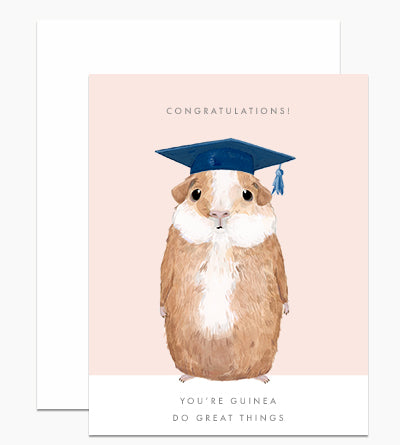Click the guinea pig's left foot

(185, 378)
